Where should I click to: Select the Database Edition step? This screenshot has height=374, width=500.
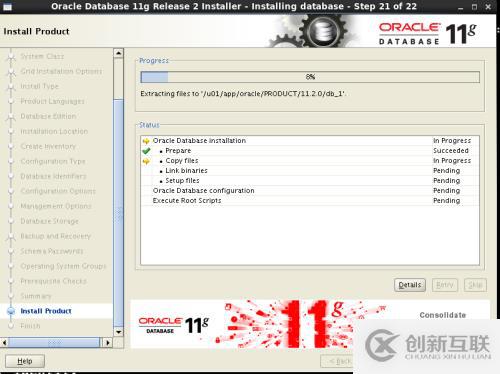(x=48, y=116)
